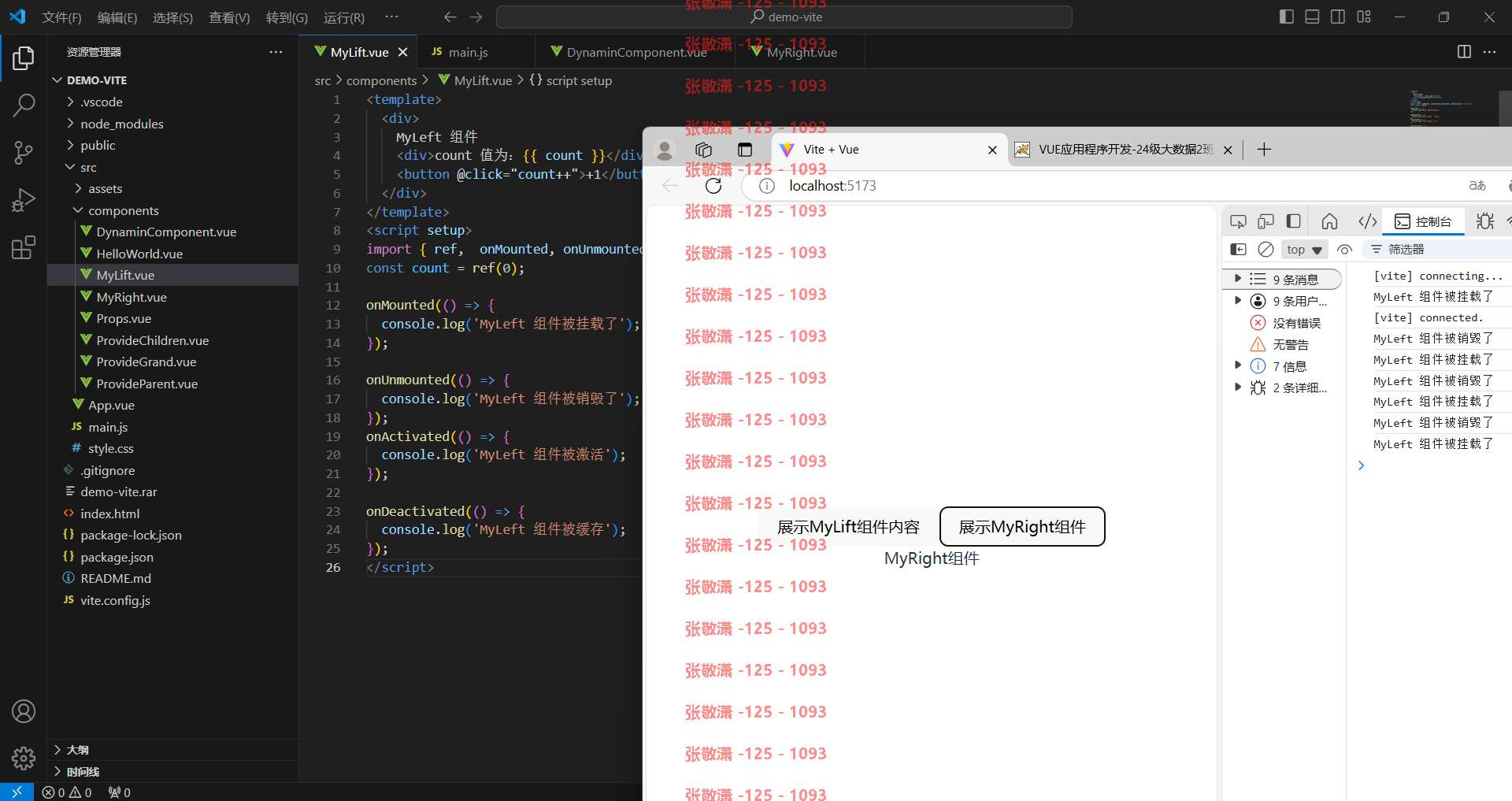Open the browser tab actions menu icon
Viewport: 1512px width, 801px height.
pyautogui.click(x=745, y=150)
